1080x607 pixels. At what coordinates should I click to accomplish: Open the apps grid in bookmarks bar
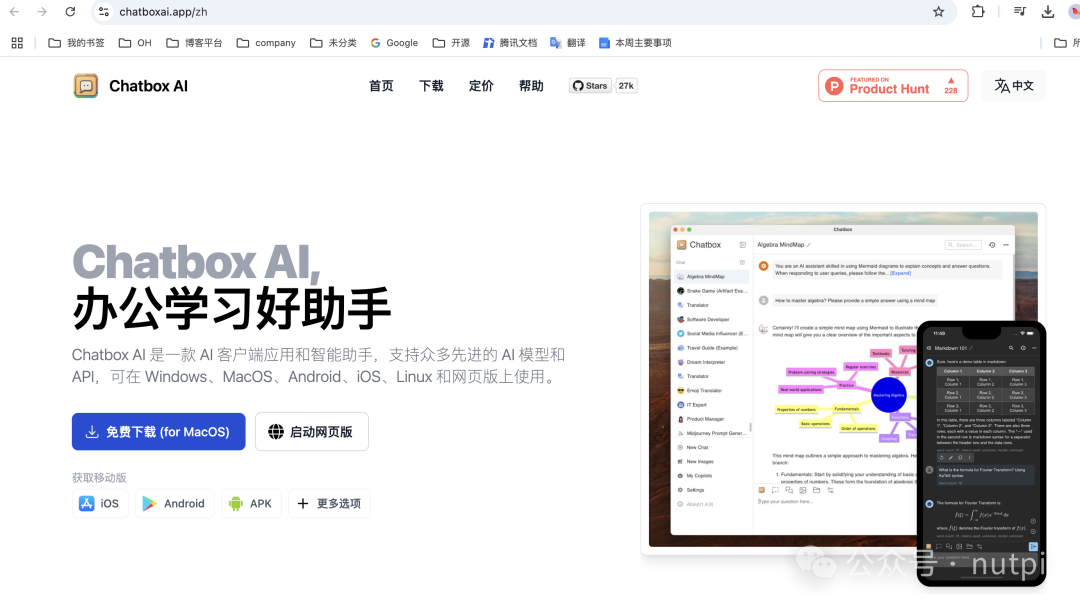[x=17, y=43]
